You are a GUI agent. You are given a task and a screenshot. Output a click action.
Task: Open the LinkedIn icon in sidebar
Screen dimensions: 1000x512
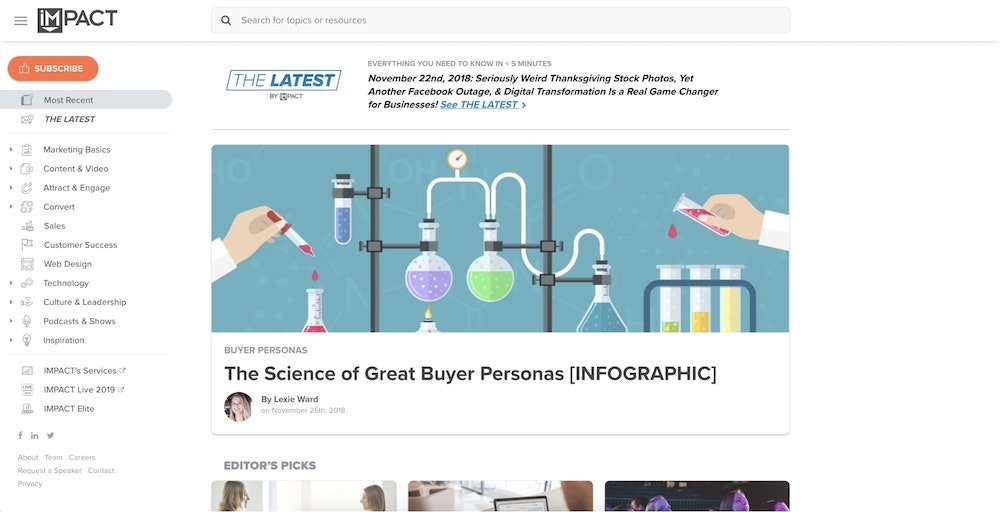34,435
